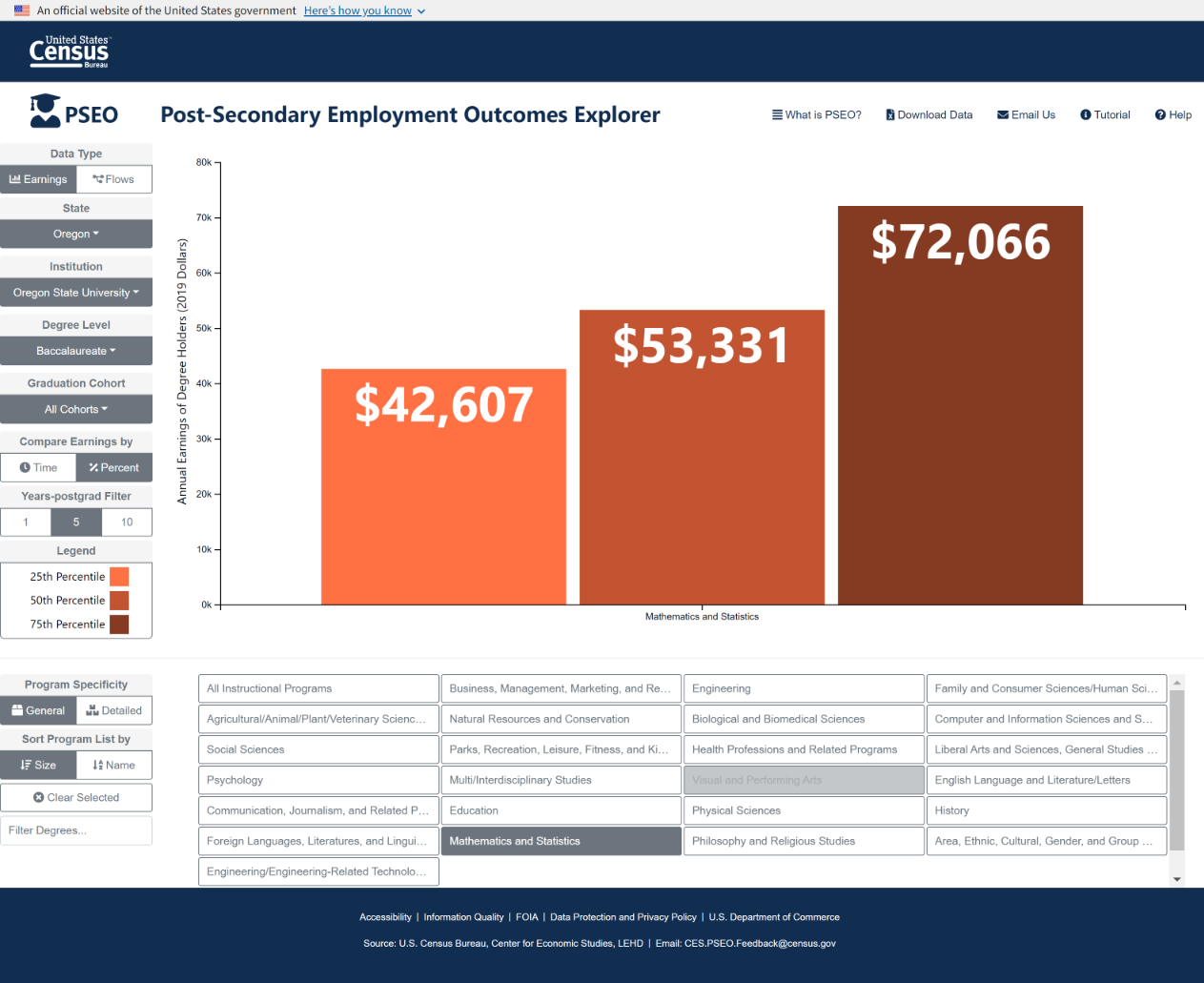Launch the Tutorial from the header
The height and width of the screenshot is (983, 1204).
pyautogui.click(x=1105, y=115)
